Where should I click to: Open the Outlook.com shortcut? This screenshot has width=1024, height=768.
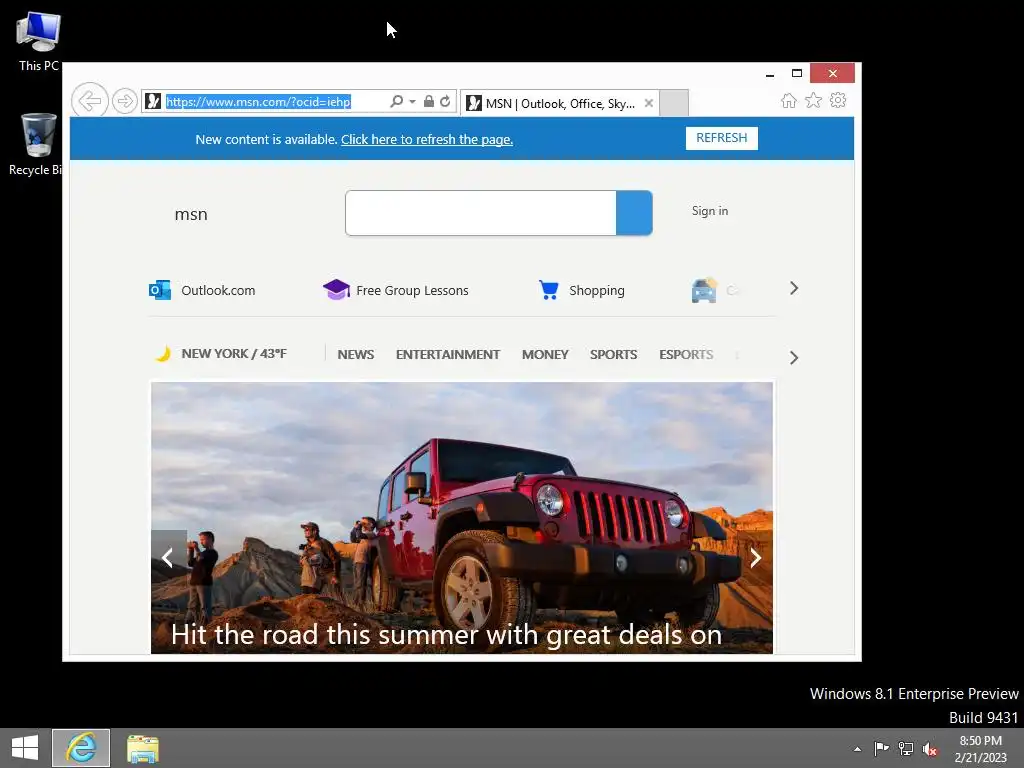point(202,290)
